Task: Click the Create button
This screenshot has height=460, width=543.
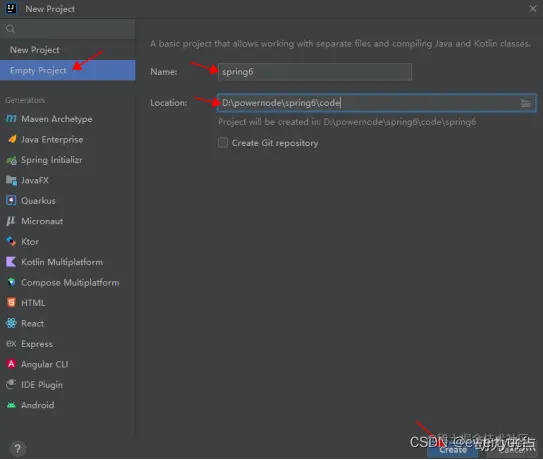Action: (x=453, y=450)
